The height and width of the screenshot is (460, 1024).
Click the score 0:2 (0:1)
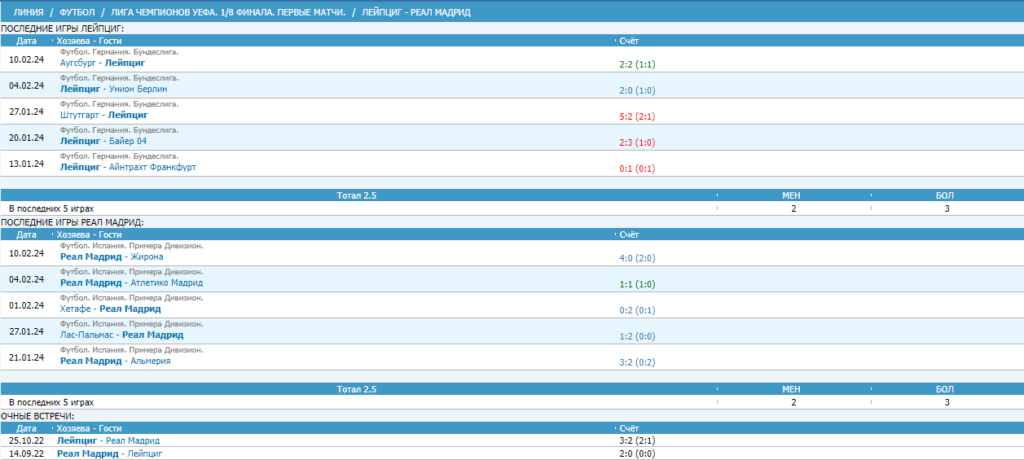tap(637, 310)
